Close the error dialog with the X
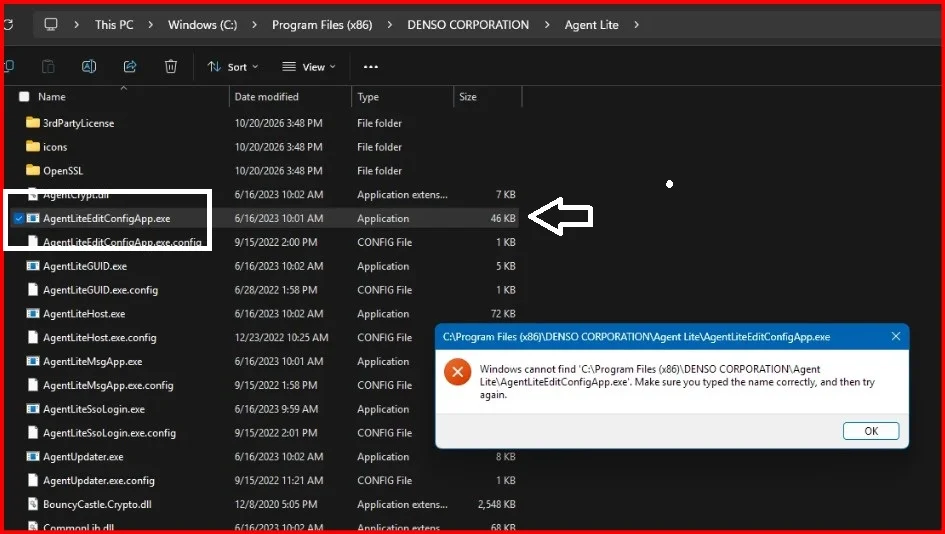This screenshot has width=945, height=534. coord(896,336)
